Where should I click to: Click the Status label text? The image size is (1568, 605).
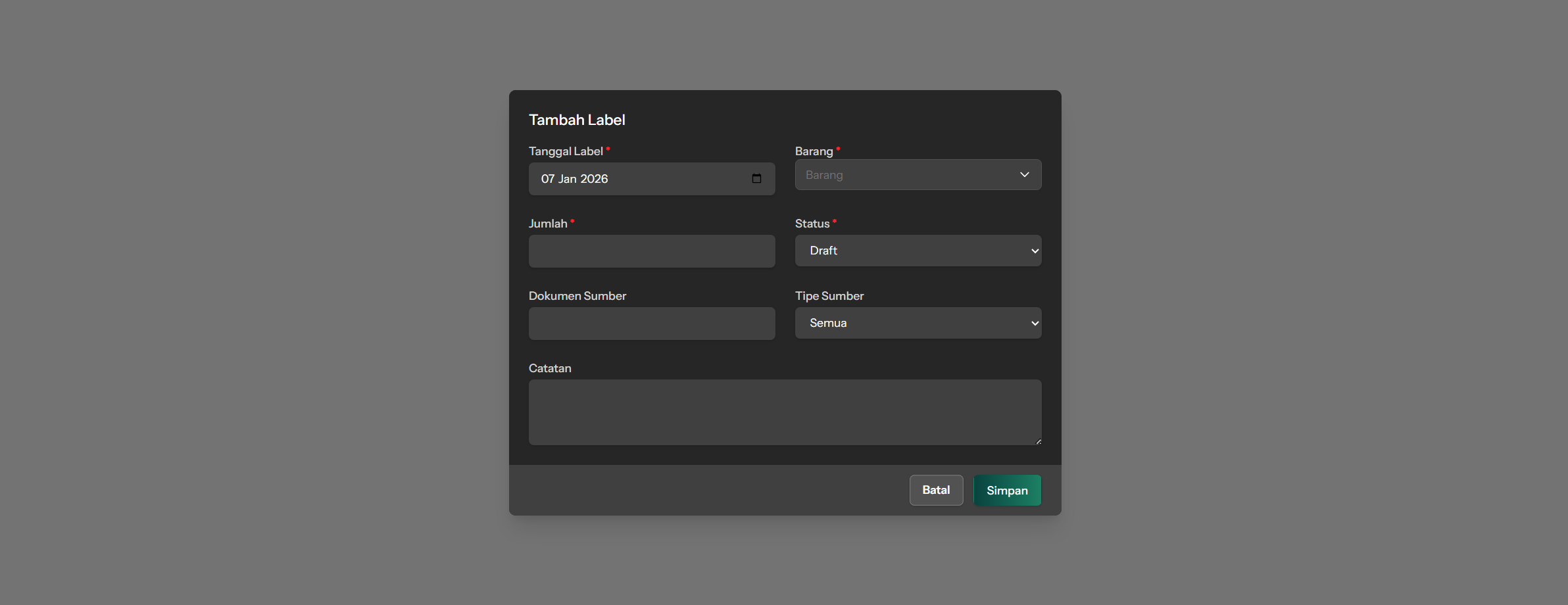click(x=812, y=223)
